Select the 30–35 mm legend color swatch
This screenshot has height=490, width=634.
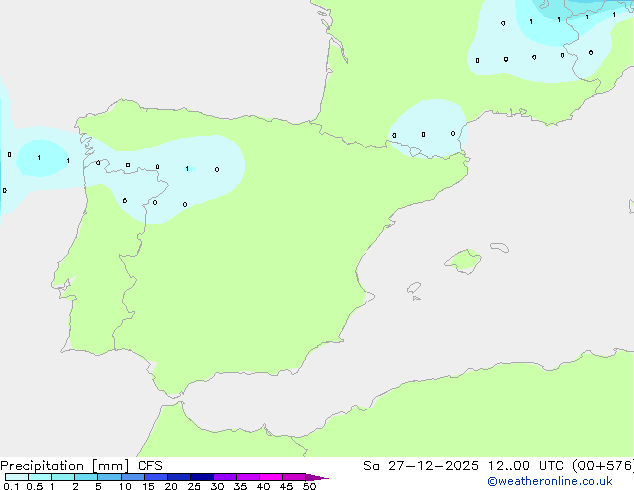pos(225,477)
